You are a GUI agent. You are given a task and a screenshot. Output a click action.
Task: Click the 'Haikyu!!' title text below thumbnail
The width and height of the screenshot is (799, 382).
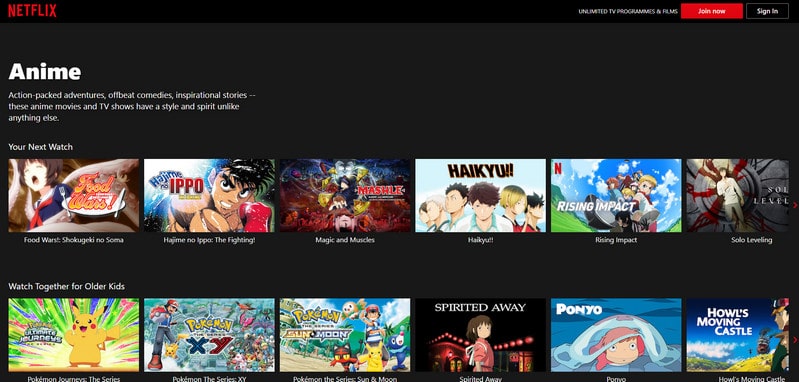tap(480, 240)
